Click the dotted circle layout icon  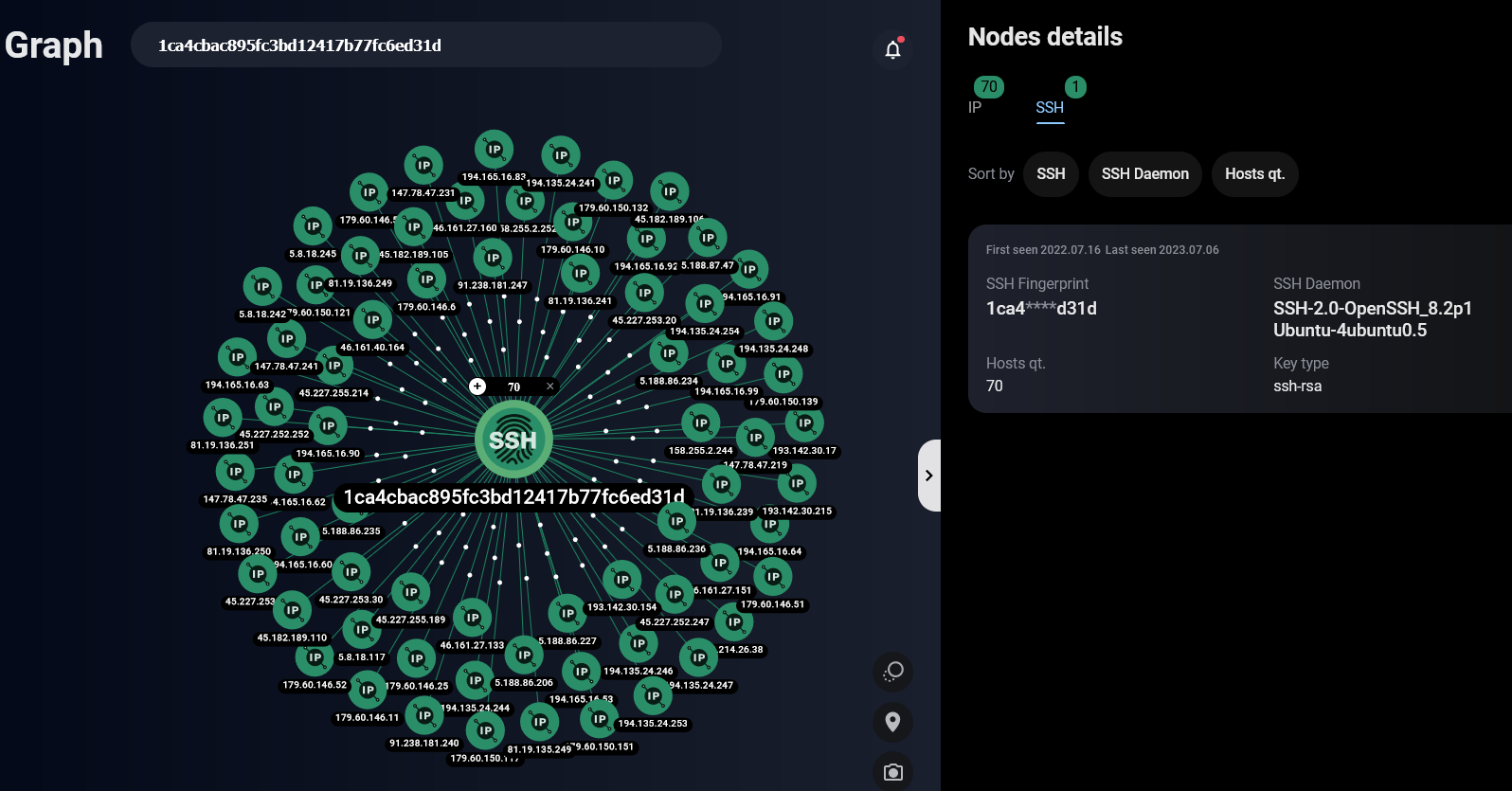pyautogui.click(x=892, y=672)
